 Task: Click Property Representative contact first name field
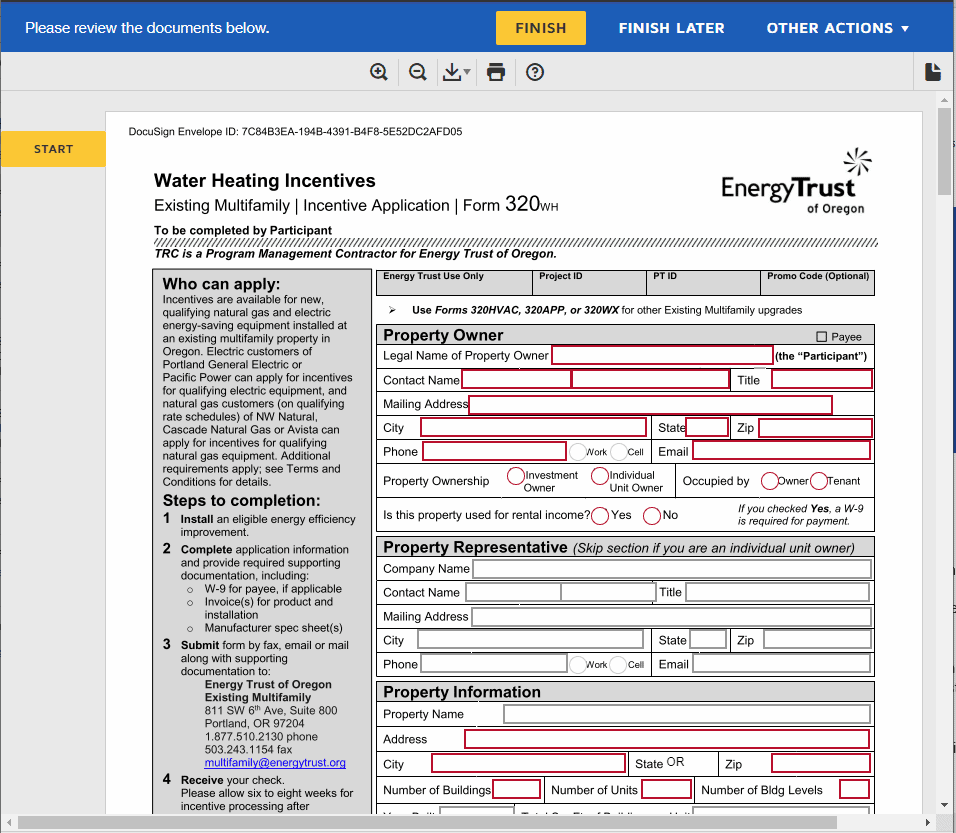click(513, 592)
